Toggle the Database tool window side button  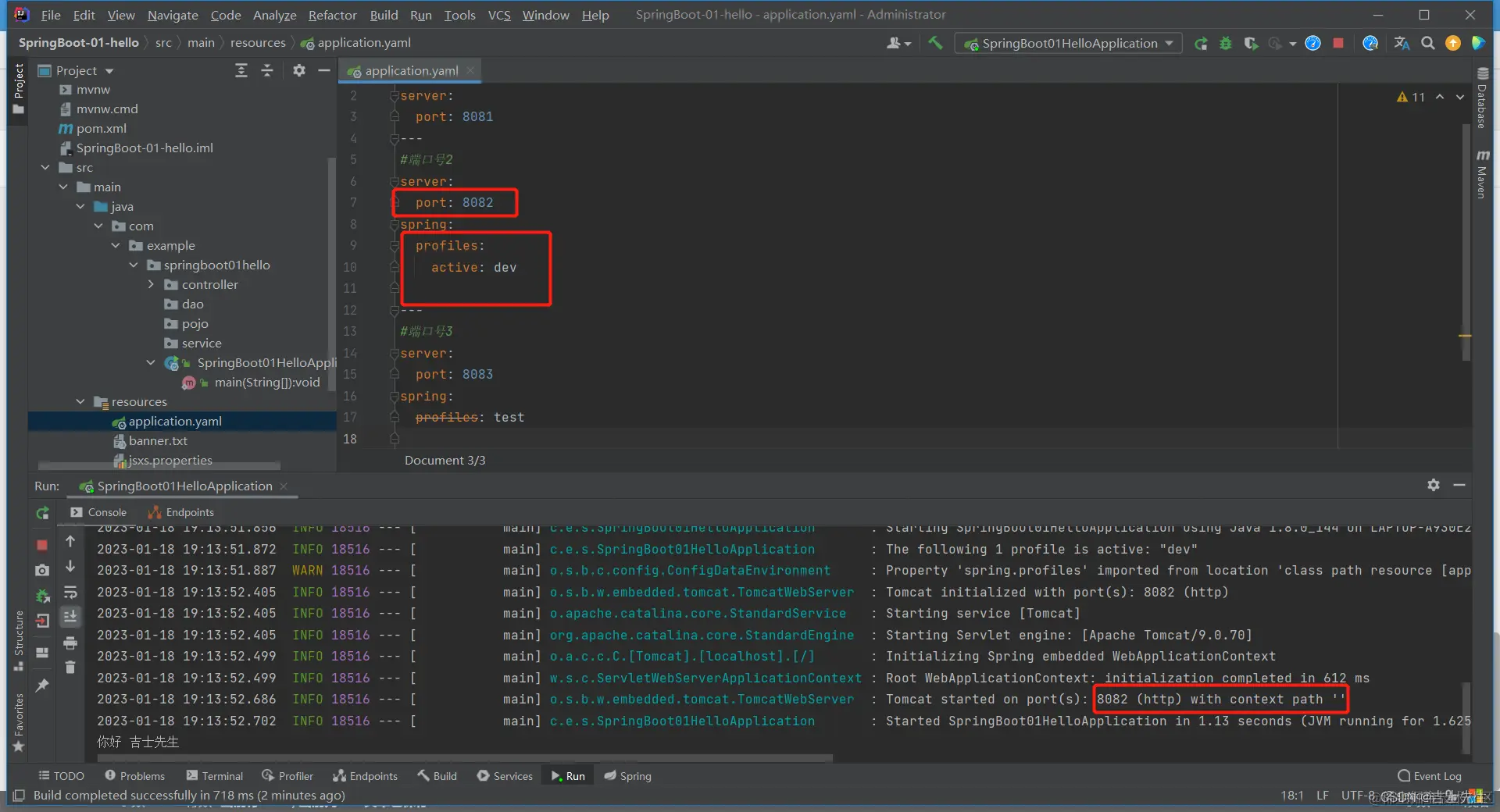pos(1482,98)
